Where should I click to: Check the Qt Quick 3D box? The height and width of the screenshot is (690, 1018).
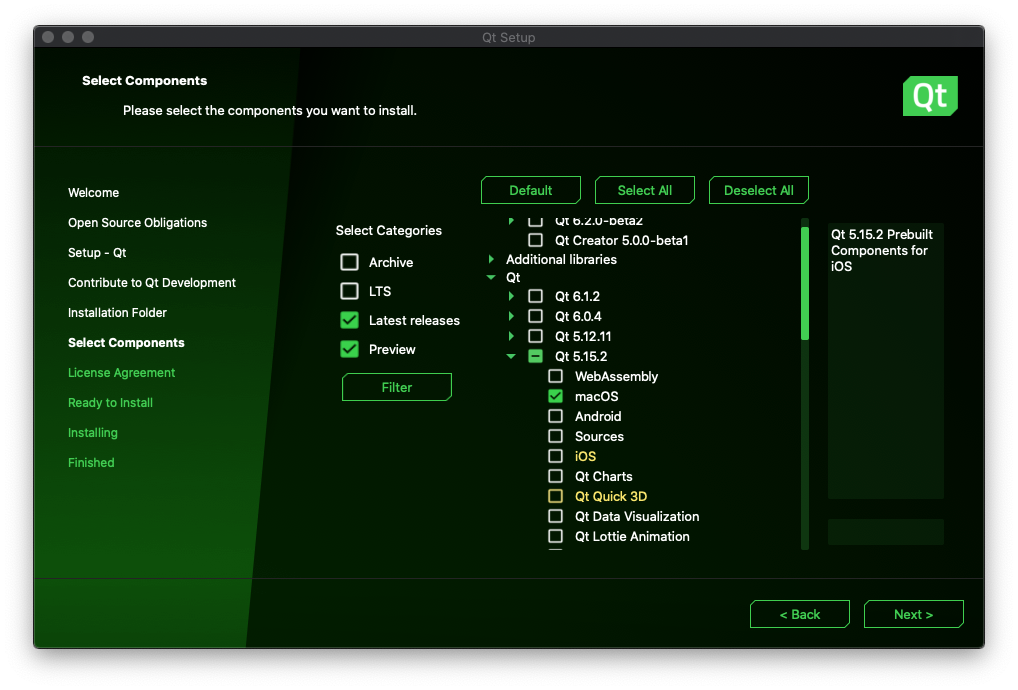click(x=556, y=497)
